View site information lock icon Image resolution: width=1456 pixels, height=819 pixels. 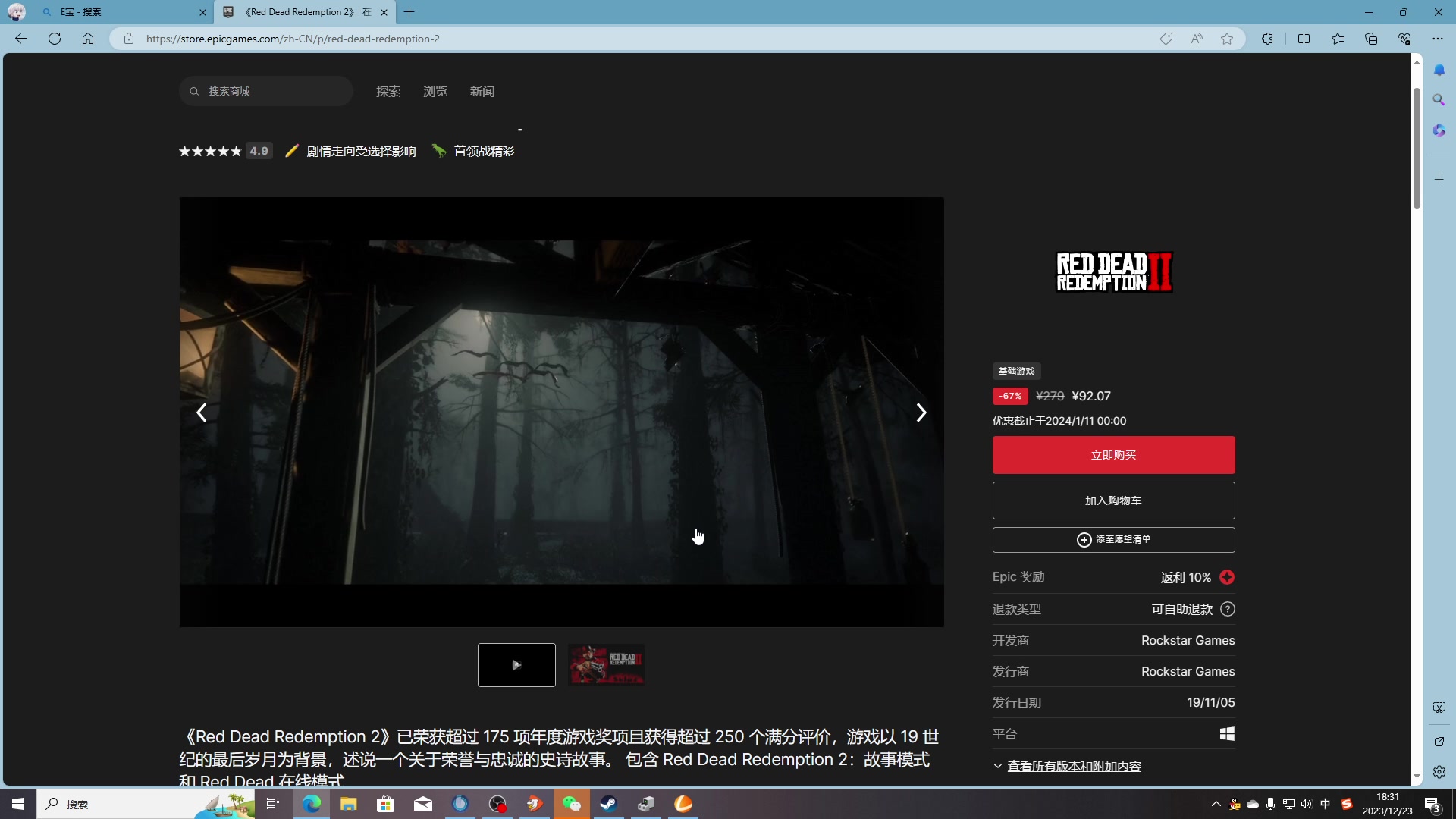click(x=129, y=39)
